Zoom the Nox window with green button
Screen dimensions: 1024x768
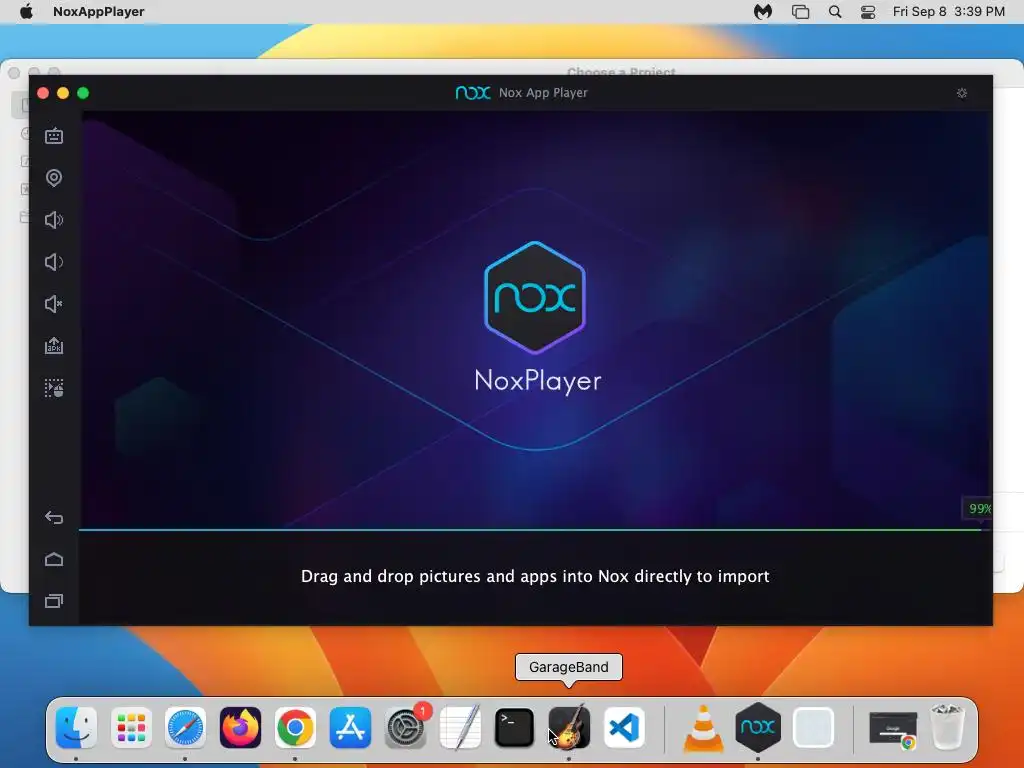(83, 93)
